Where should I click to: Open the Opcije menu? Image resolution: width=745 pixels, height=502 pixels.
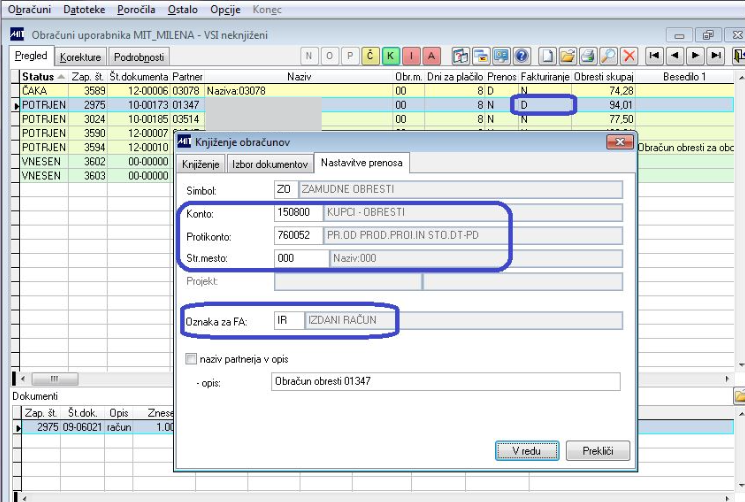coord(225,9)
